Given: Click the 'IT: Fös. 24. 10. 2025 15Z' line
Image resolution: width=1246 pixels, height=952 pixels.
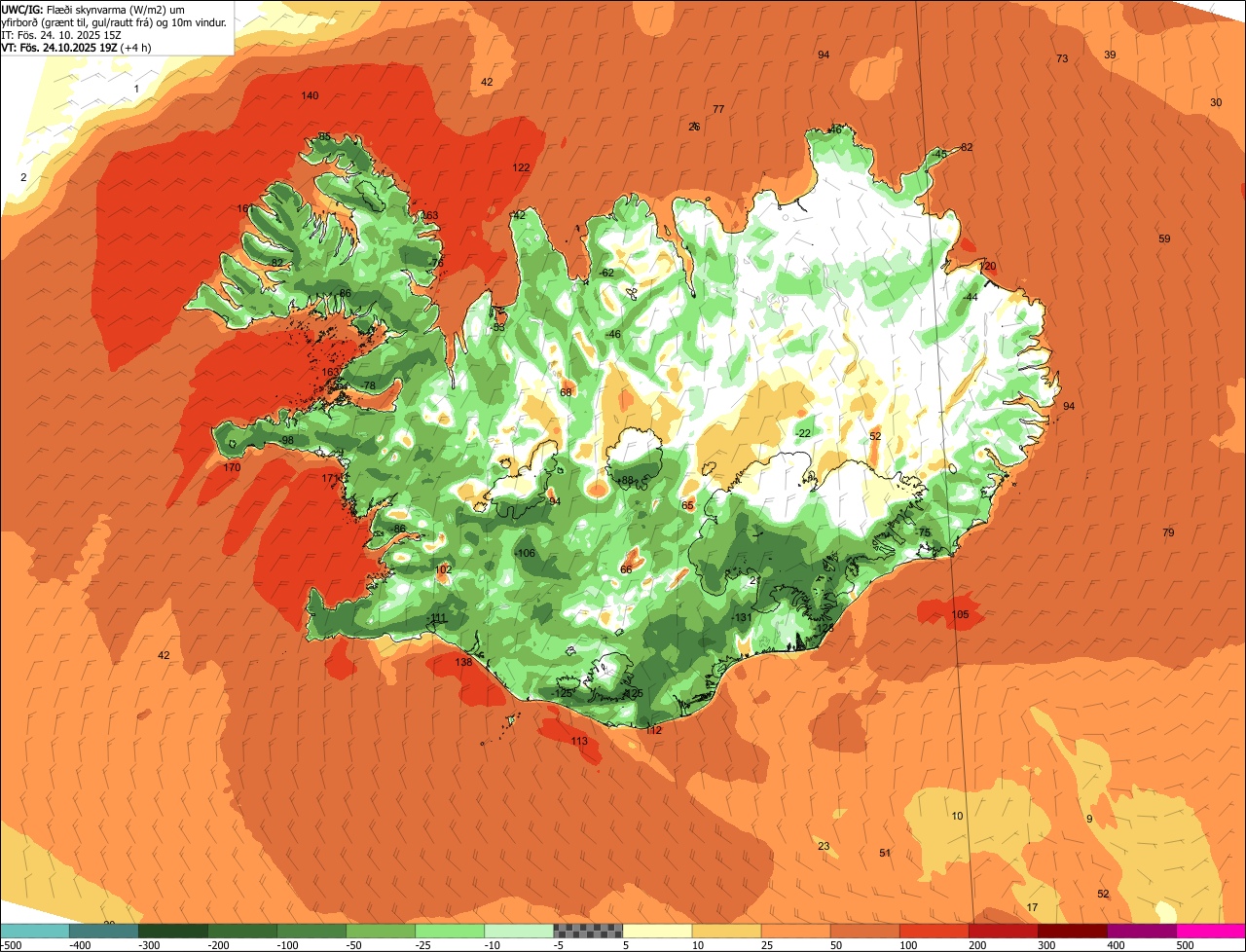Looking at the screenshot, I should (62, 35).
